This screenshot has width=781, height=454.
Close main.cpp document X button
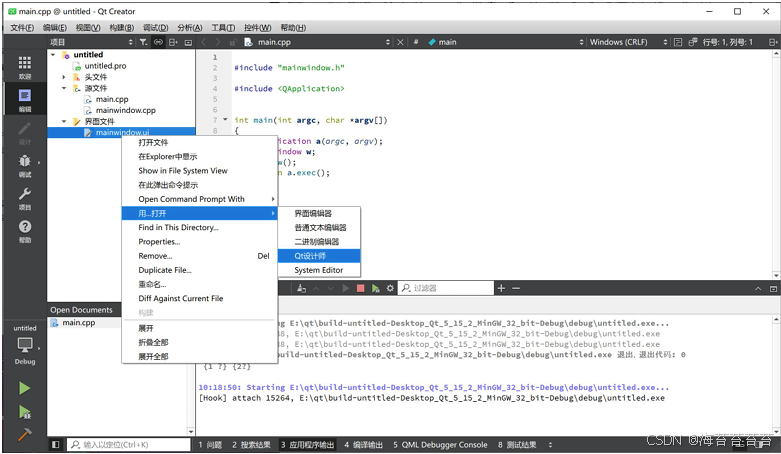[400, 42]
